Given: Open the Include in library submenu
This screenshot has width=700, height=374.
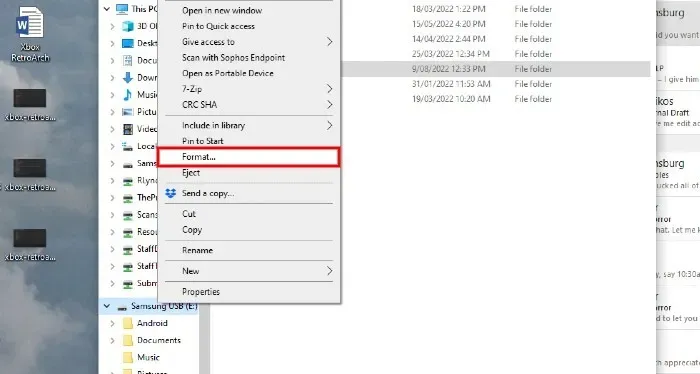Looking at the screenshot, I should tap(249, 125).
